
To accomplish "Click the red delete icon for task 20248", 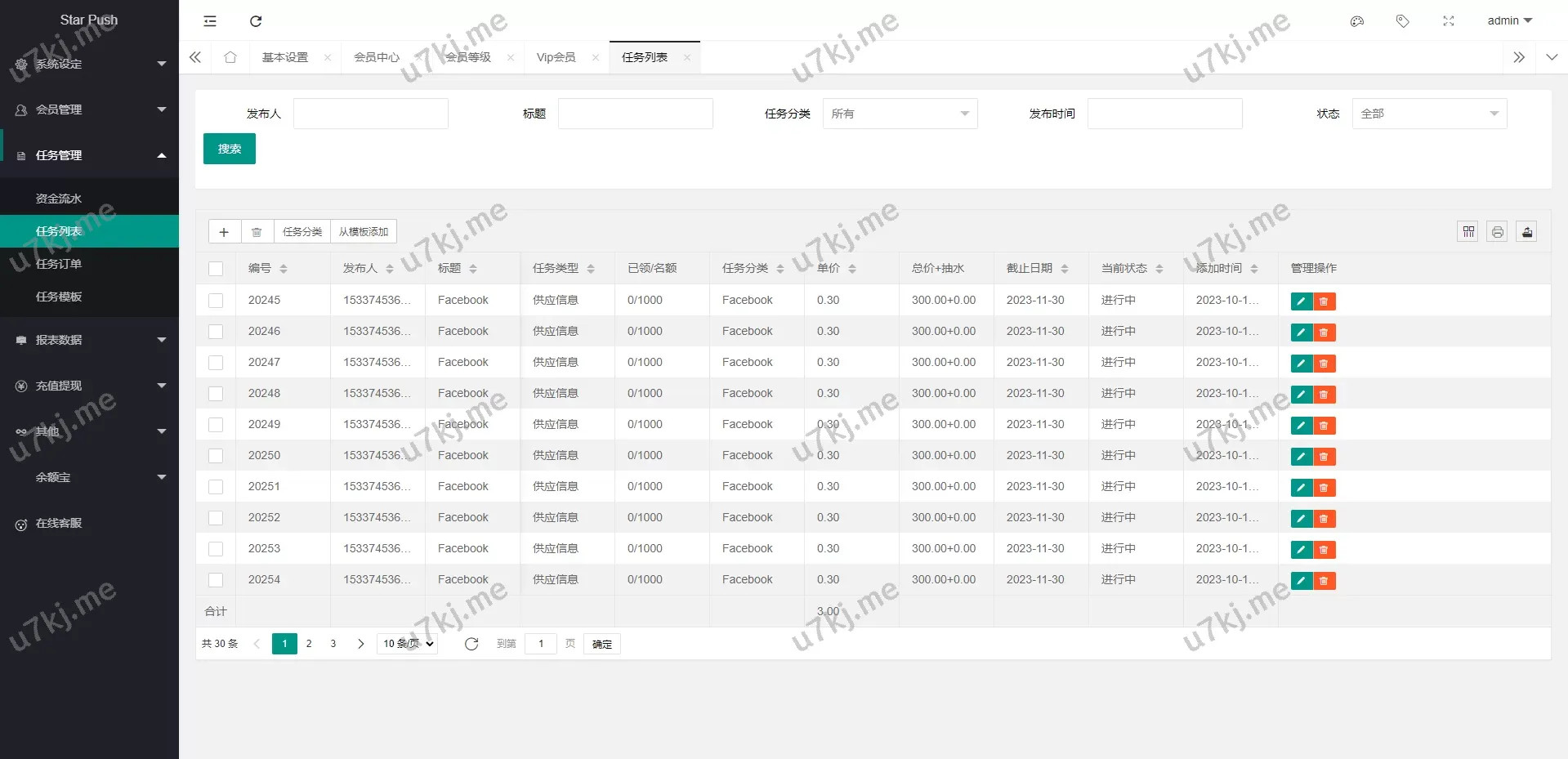I will (1324, 395).
